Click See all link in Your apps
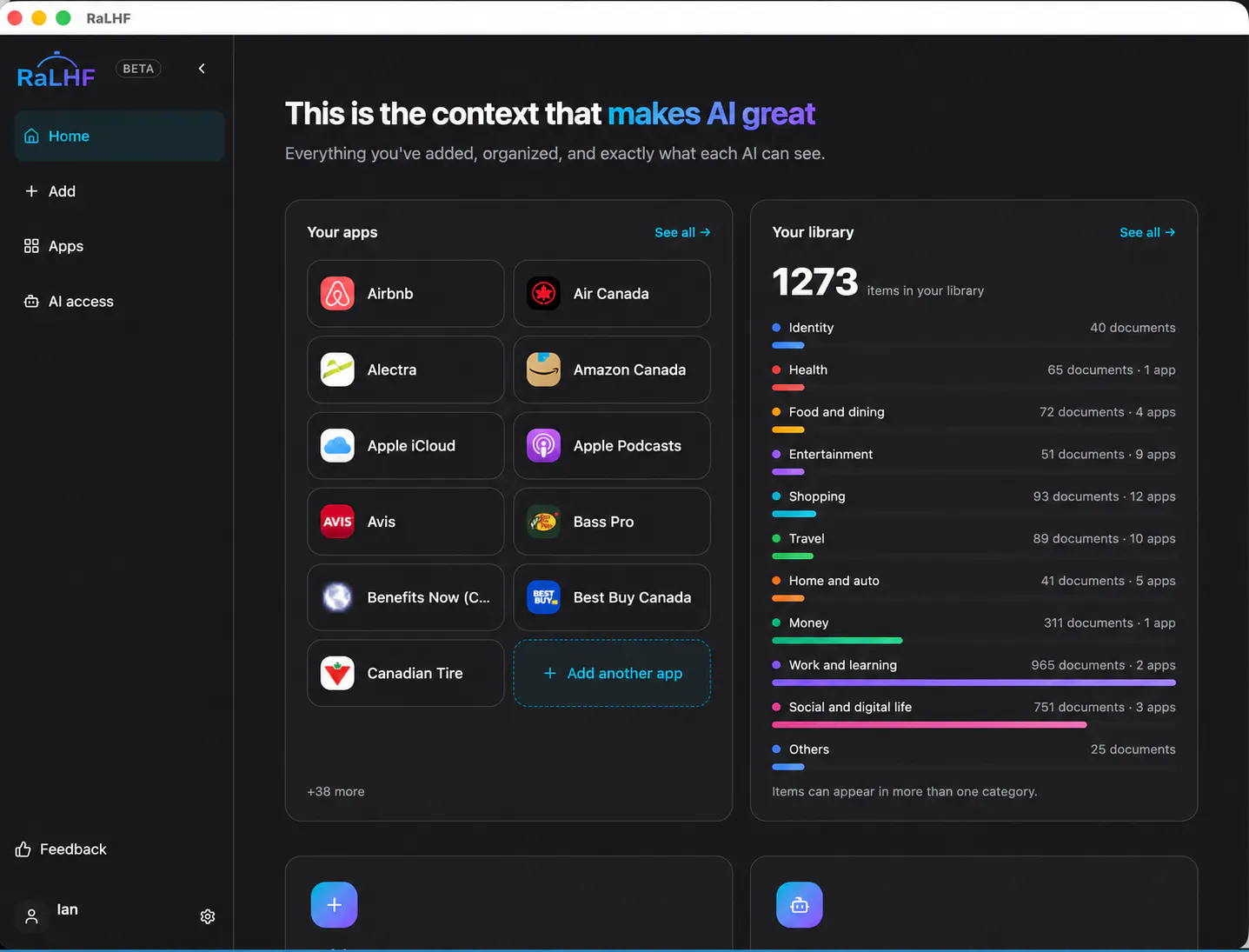1249x952 pixels. pyautogui.click(x=682, y=232)
